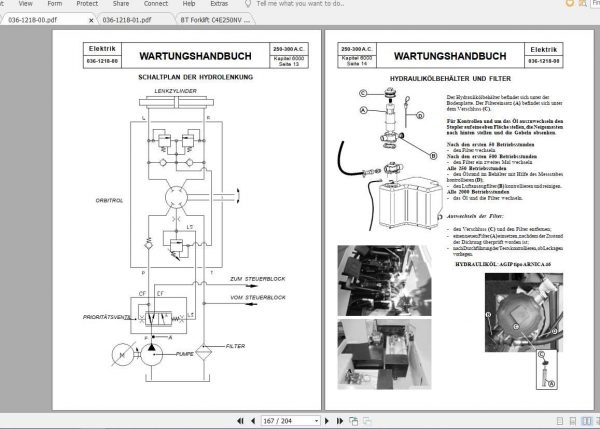
Task: Open the Extras menu
Action: coord(219,3)
